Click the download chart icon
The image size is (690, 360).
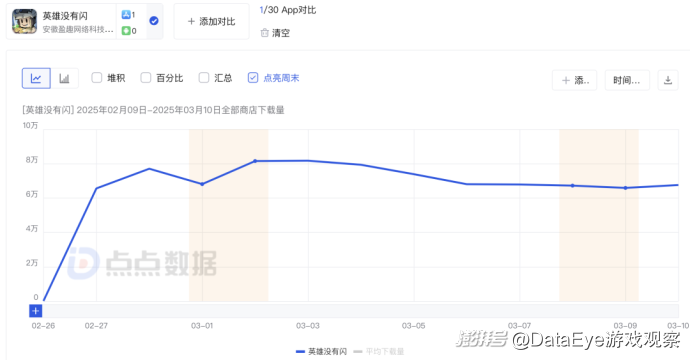(x=668, y=80)
